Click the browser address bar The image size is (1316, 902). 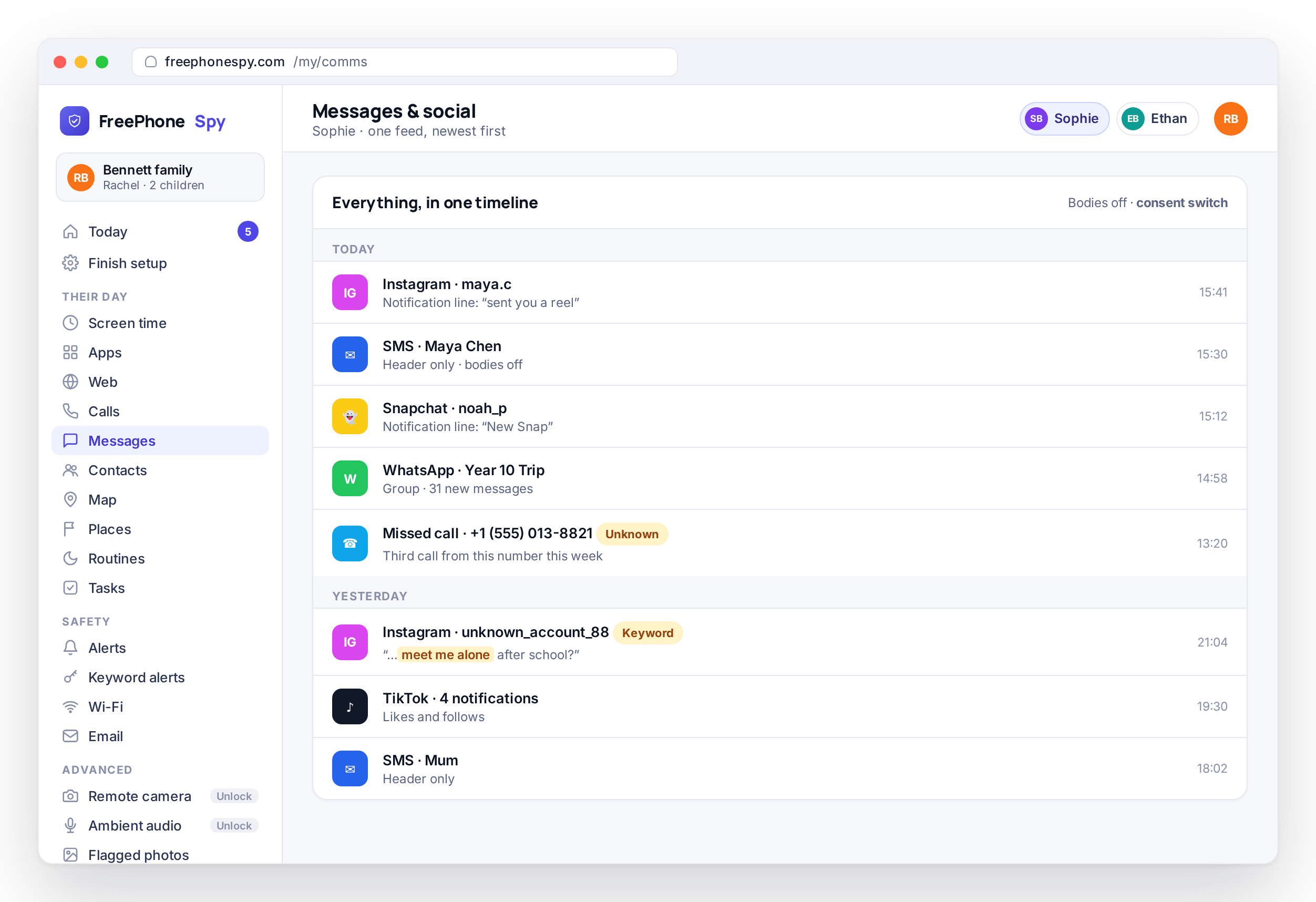[404, 61]
